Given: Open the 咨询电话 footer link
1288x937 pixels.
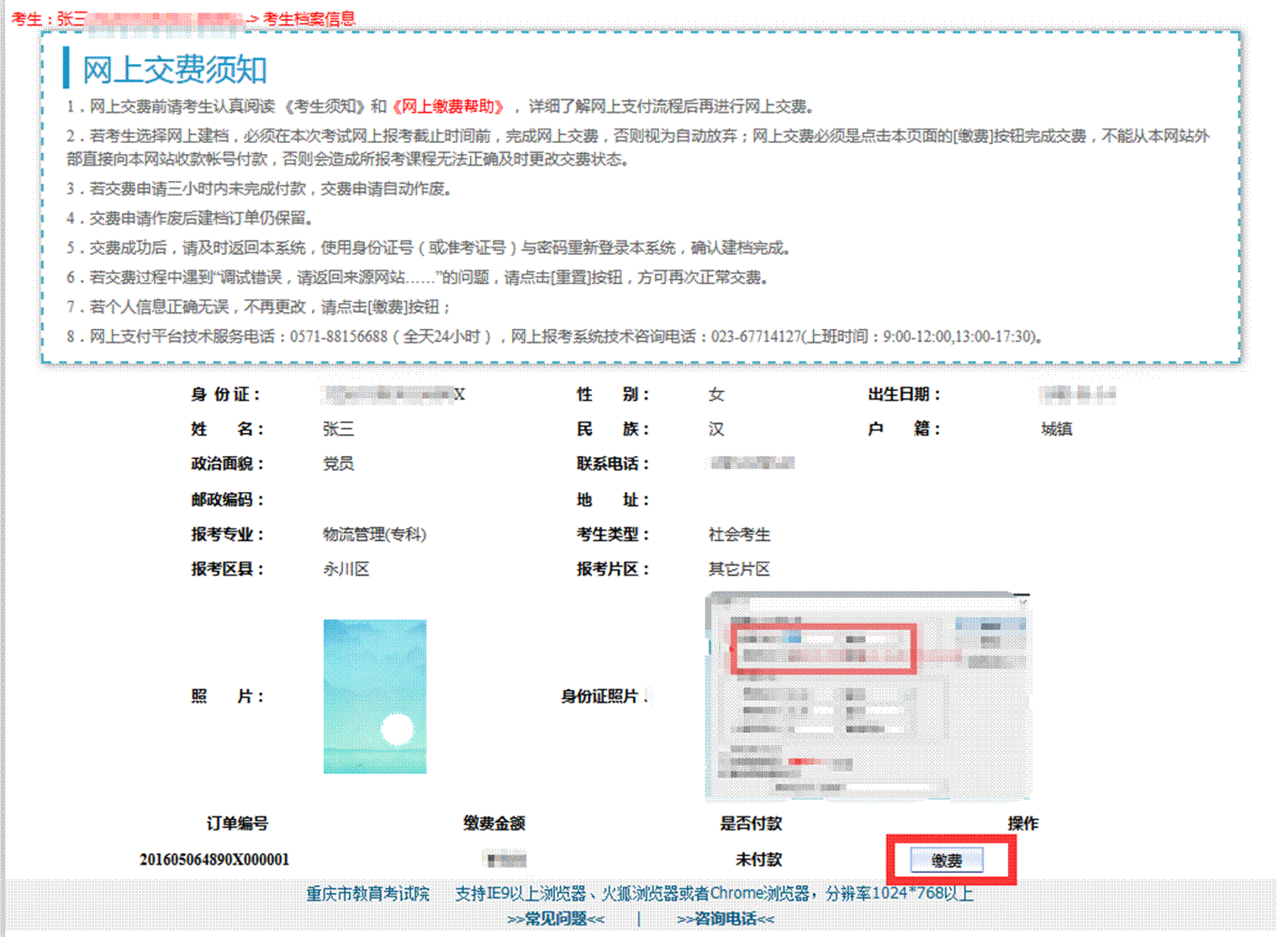Looking at the screenshot, I should coord(726,918).
